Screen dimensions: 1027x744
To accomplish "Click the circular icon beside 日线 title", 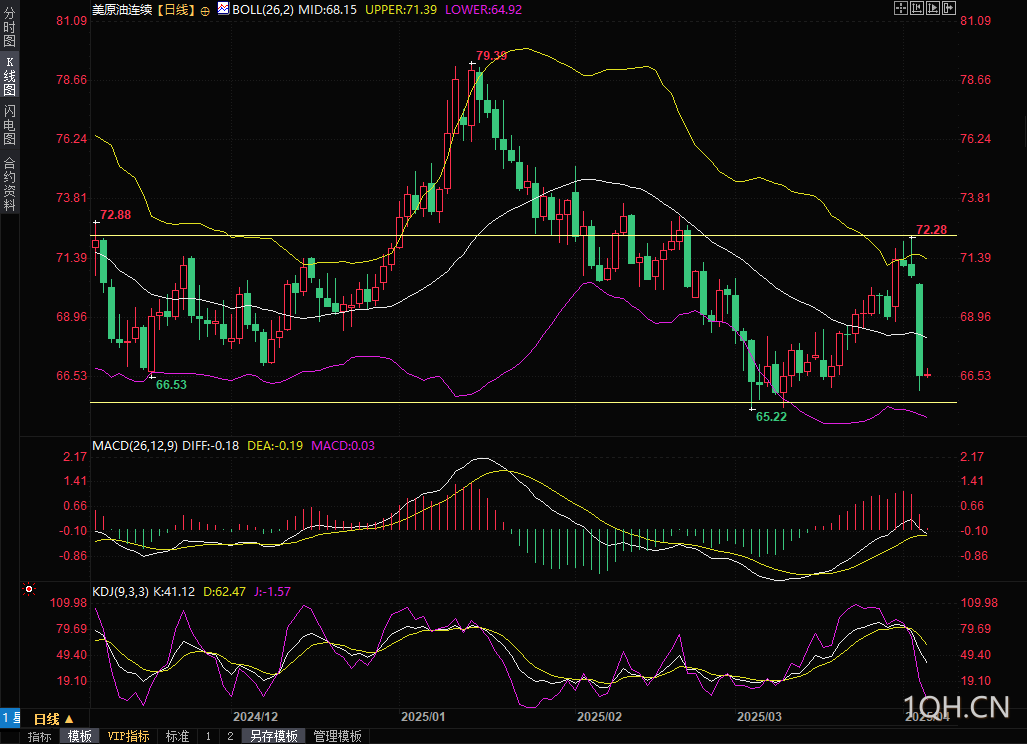I will coord(205,10).
